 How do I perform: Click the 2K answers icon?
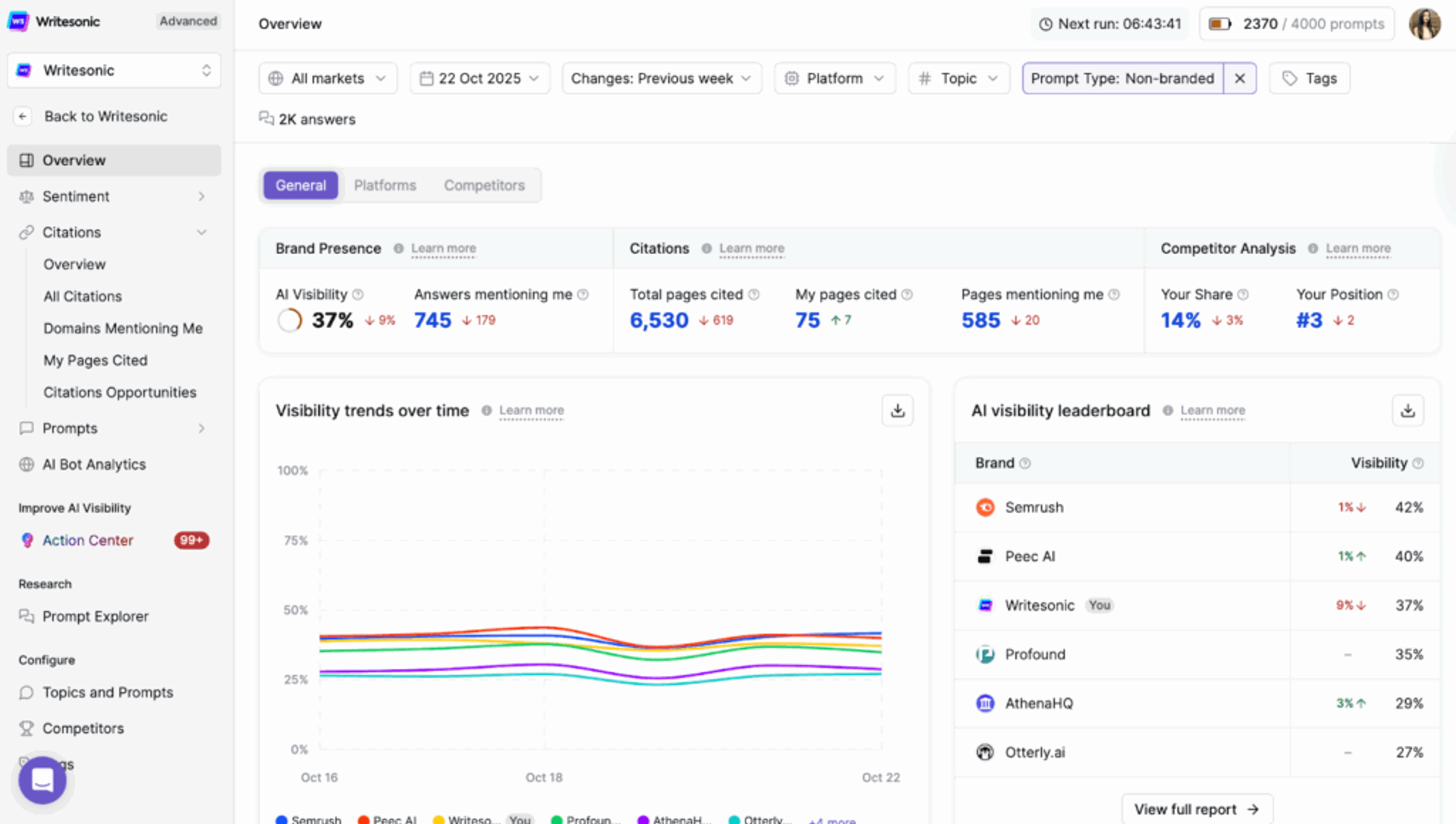pyautogui.click(x=266, y=118)
